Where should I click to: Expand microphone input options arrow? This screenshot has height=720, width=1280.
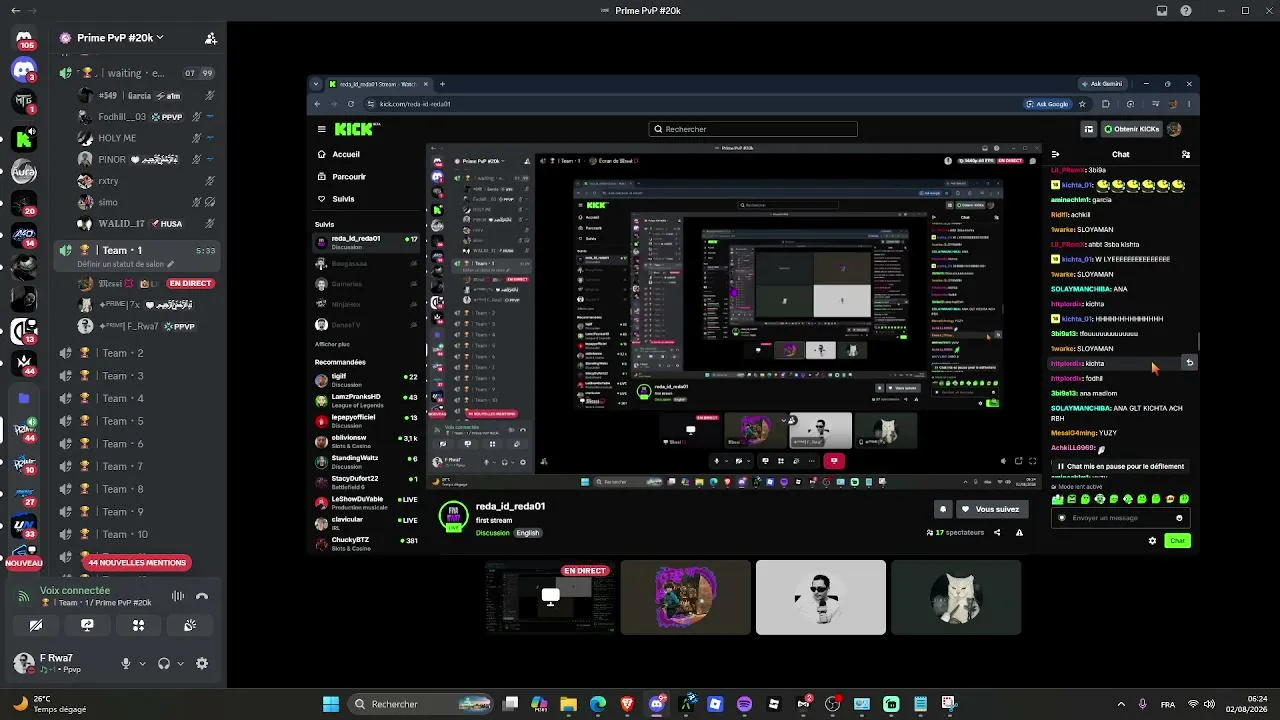(x=142, y=663)
